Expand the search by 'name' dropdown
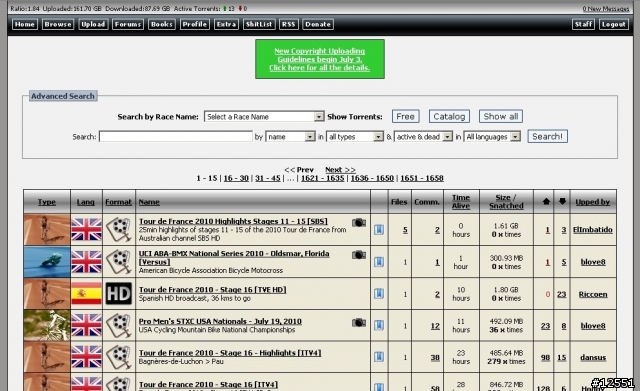The height and width of the screenshot is (391, 640). point(290,136)
